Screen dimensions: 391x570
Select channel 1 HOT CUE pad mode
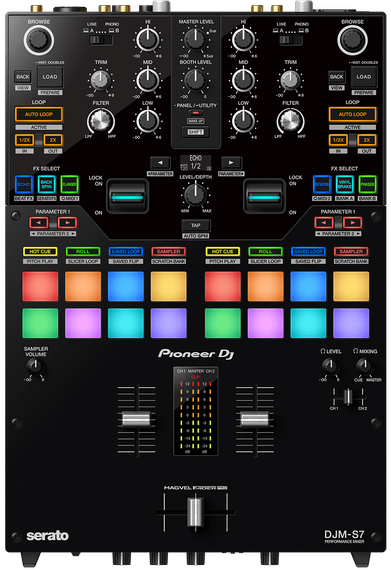(x=40, y=252)
